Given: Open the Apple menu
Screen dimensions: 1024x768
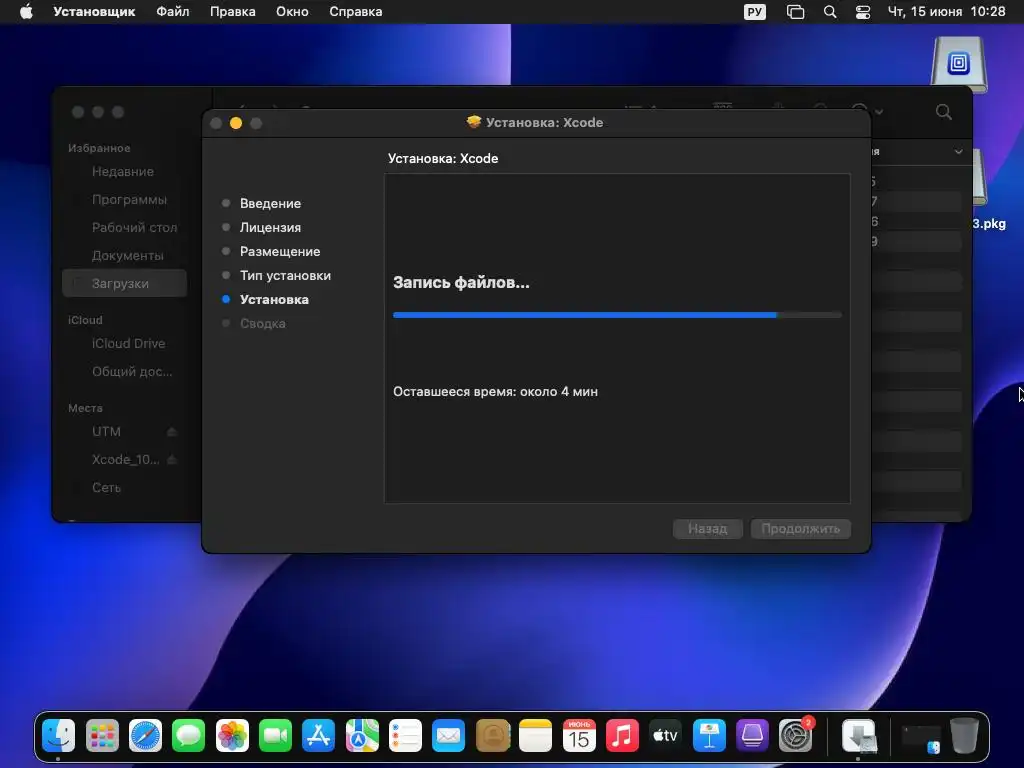Looking at the screenshot, I should [26, 11].
